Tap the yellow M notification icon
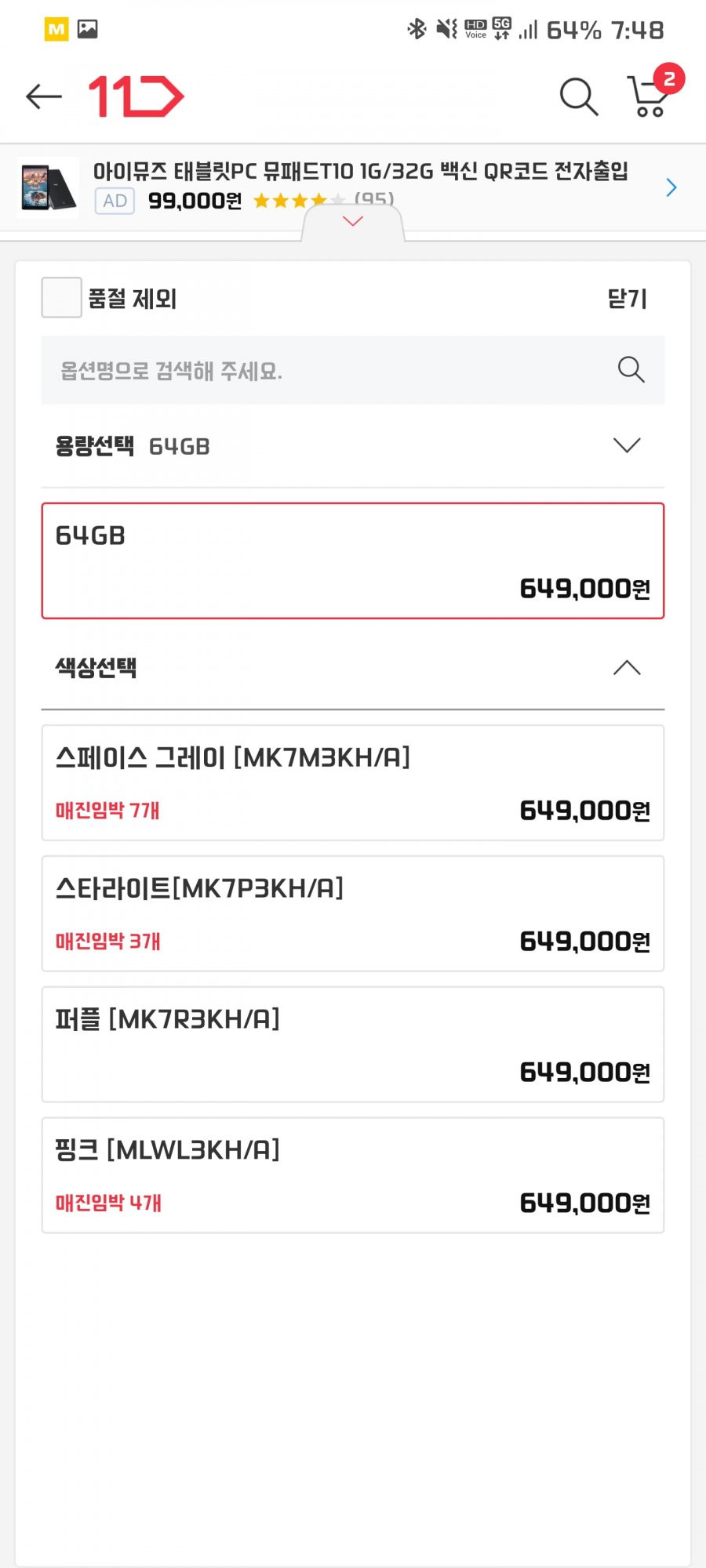This screenshot has height=1568, width=706. (x=56, y=30)
